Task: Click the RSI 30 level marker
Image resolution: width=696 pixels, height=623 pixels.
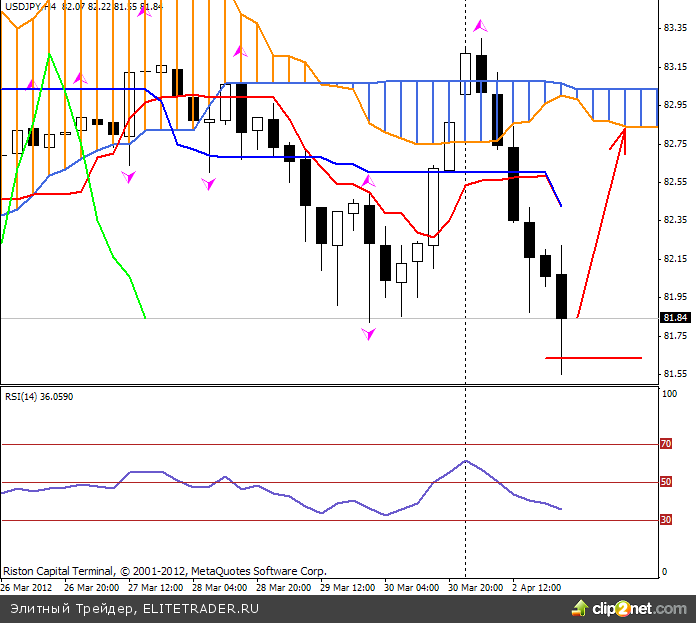Action: point(664,520)
